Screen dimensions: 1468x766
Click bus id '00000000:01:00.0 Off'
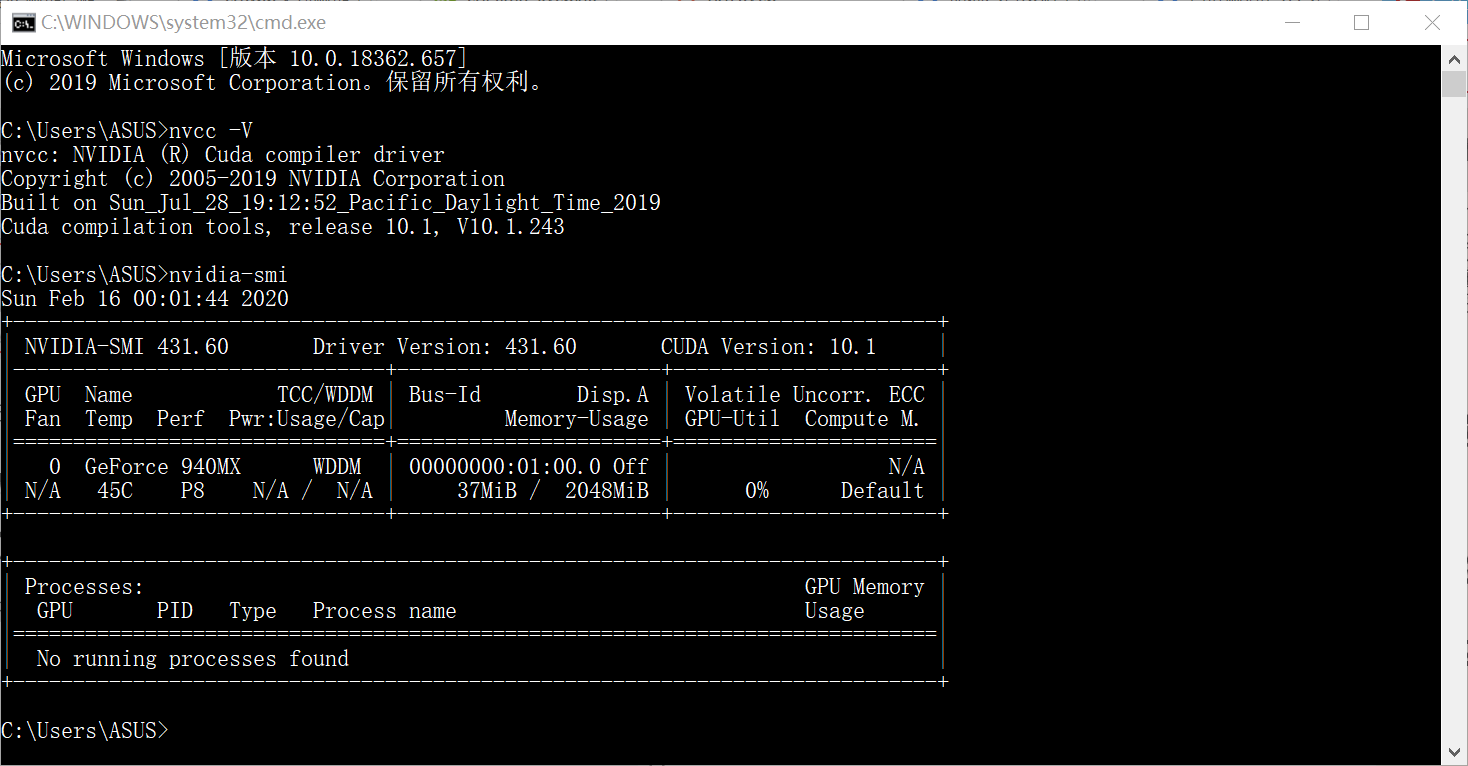pyautogui.click(x=529, y=467)
